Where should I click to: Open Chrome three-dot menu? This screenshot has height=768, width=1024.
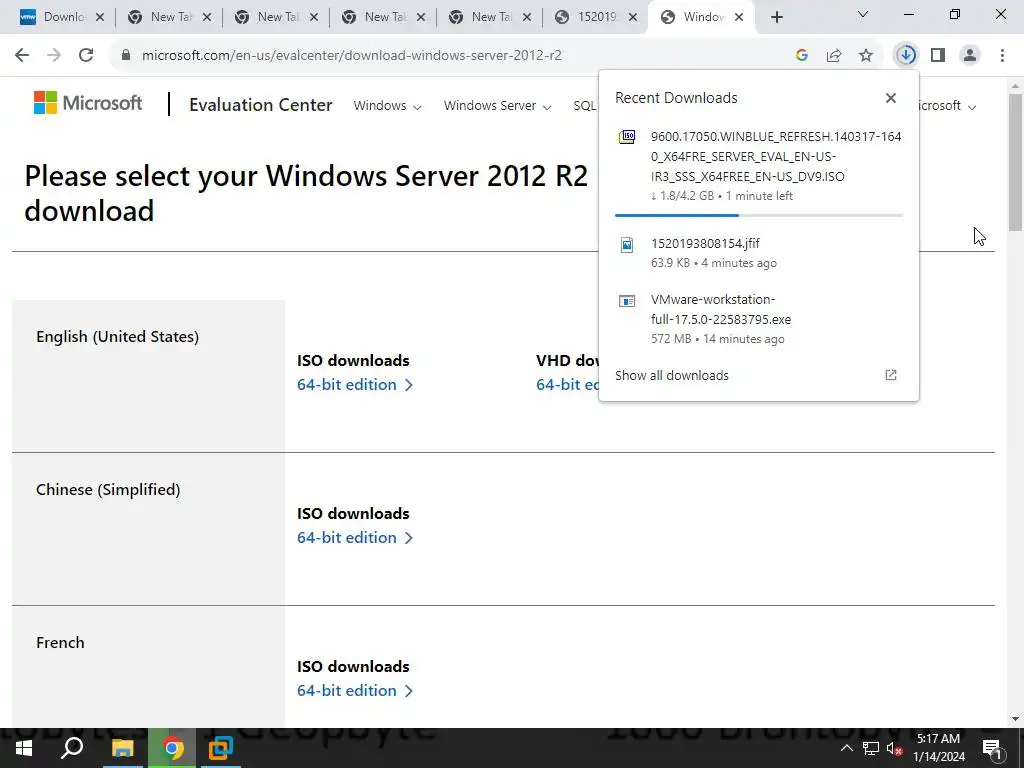point(1002,56)
